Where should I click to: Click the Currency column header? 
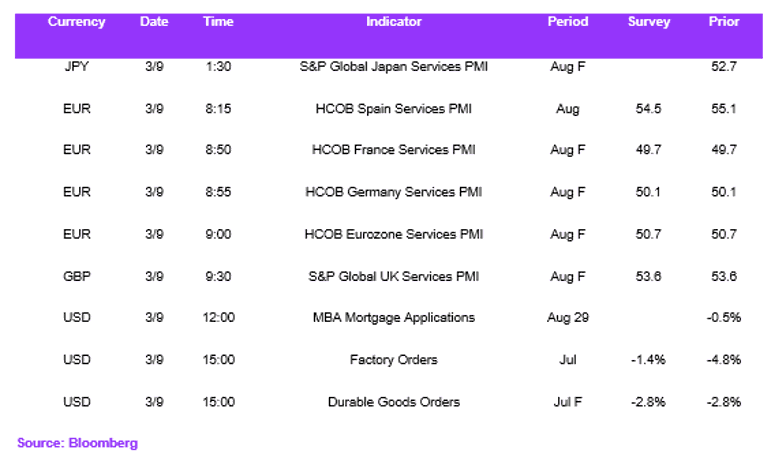tap(77, 22)
